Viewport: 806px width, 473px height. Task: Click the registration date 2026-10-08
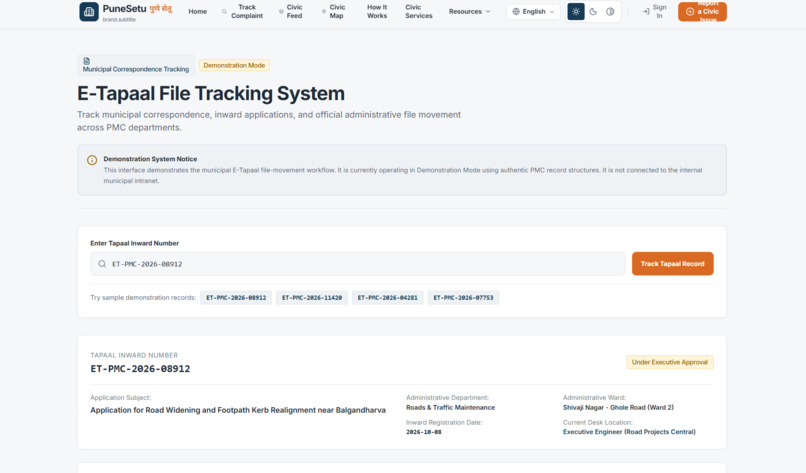424,432
